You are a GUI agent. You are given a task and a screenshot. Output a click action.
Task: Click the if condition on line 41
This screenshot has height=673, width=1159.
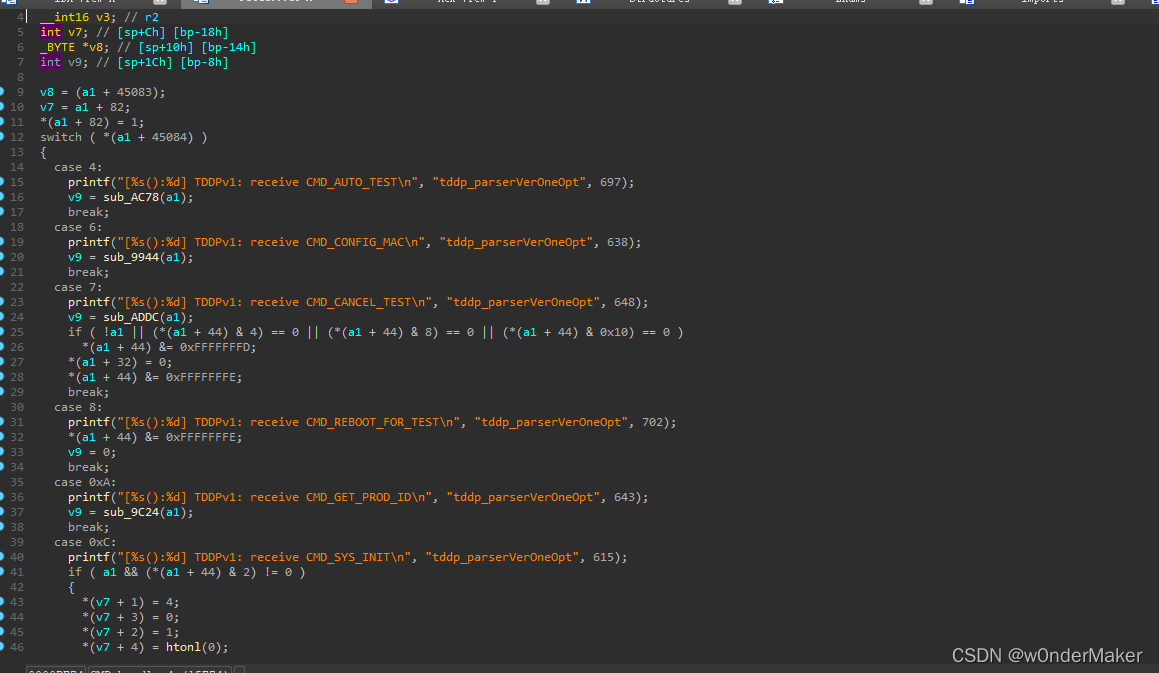[186, 572]
